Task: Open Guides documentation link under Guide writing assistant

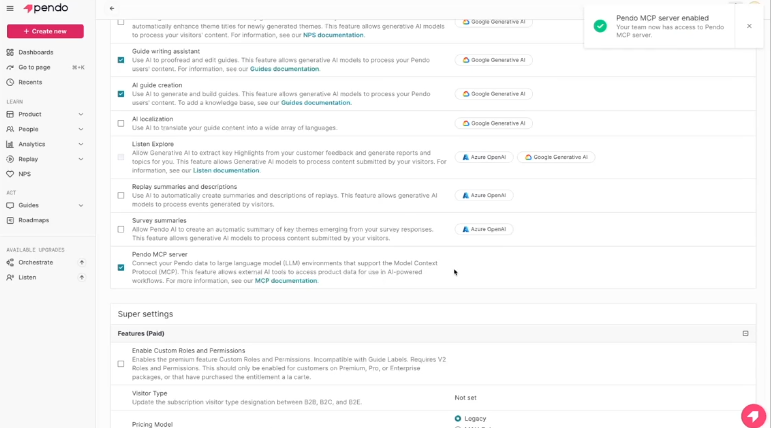Action: (x=284, y=69)
